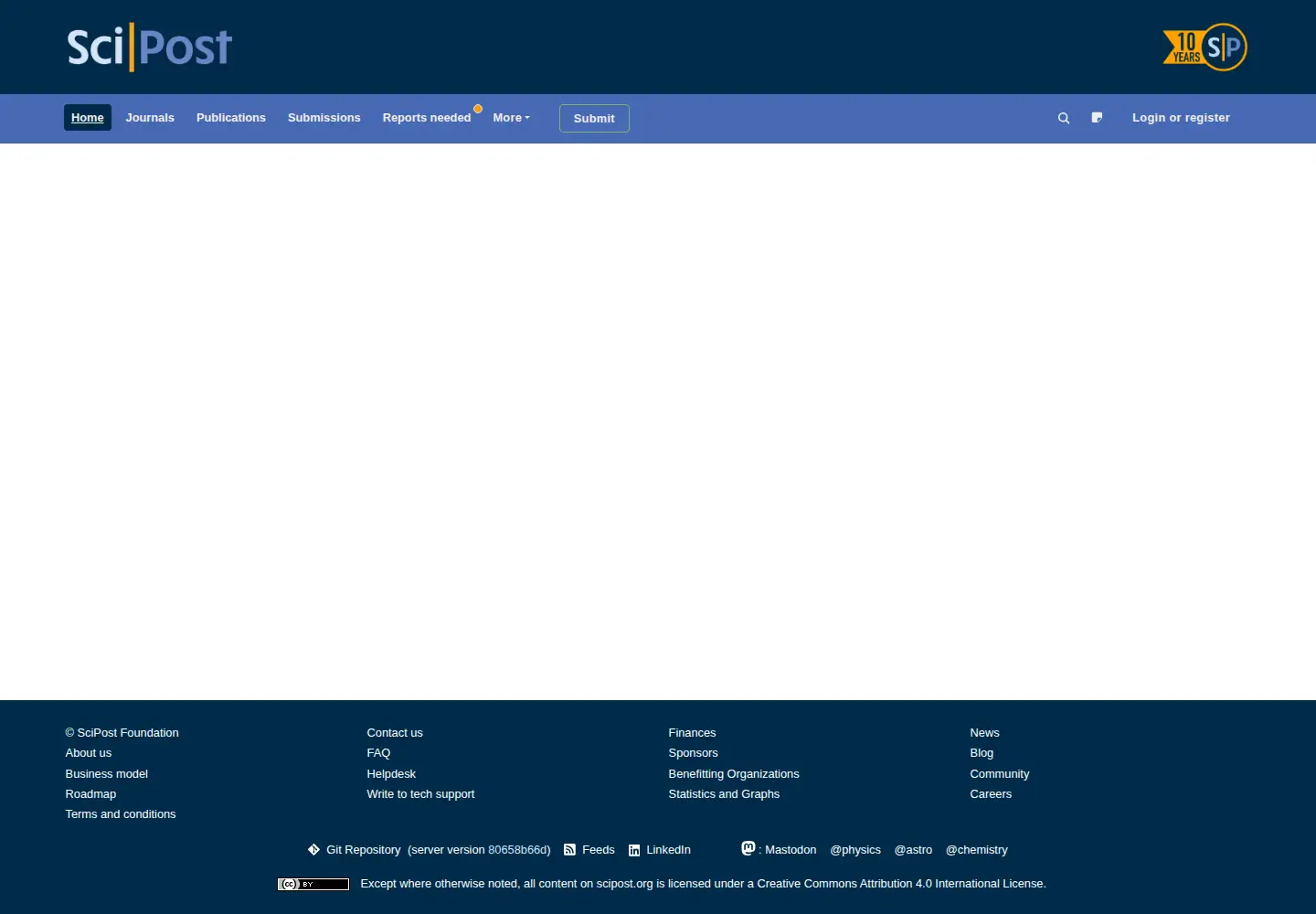The image size is (1316, 914).
Task: Open the Benefitting Organizations link
Action: click(734, 774)
